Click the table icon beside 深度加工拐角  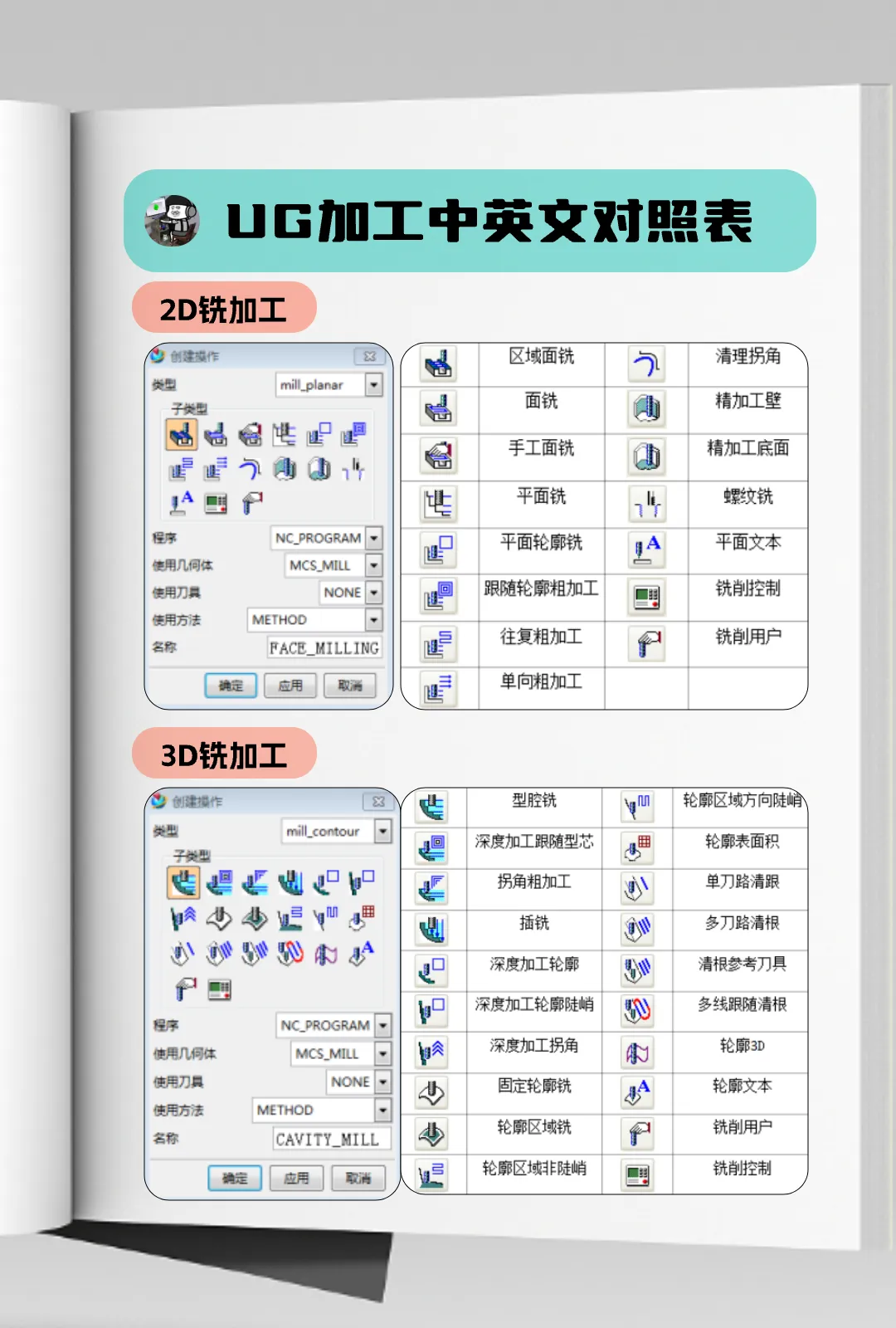(x=432, y=1052)
